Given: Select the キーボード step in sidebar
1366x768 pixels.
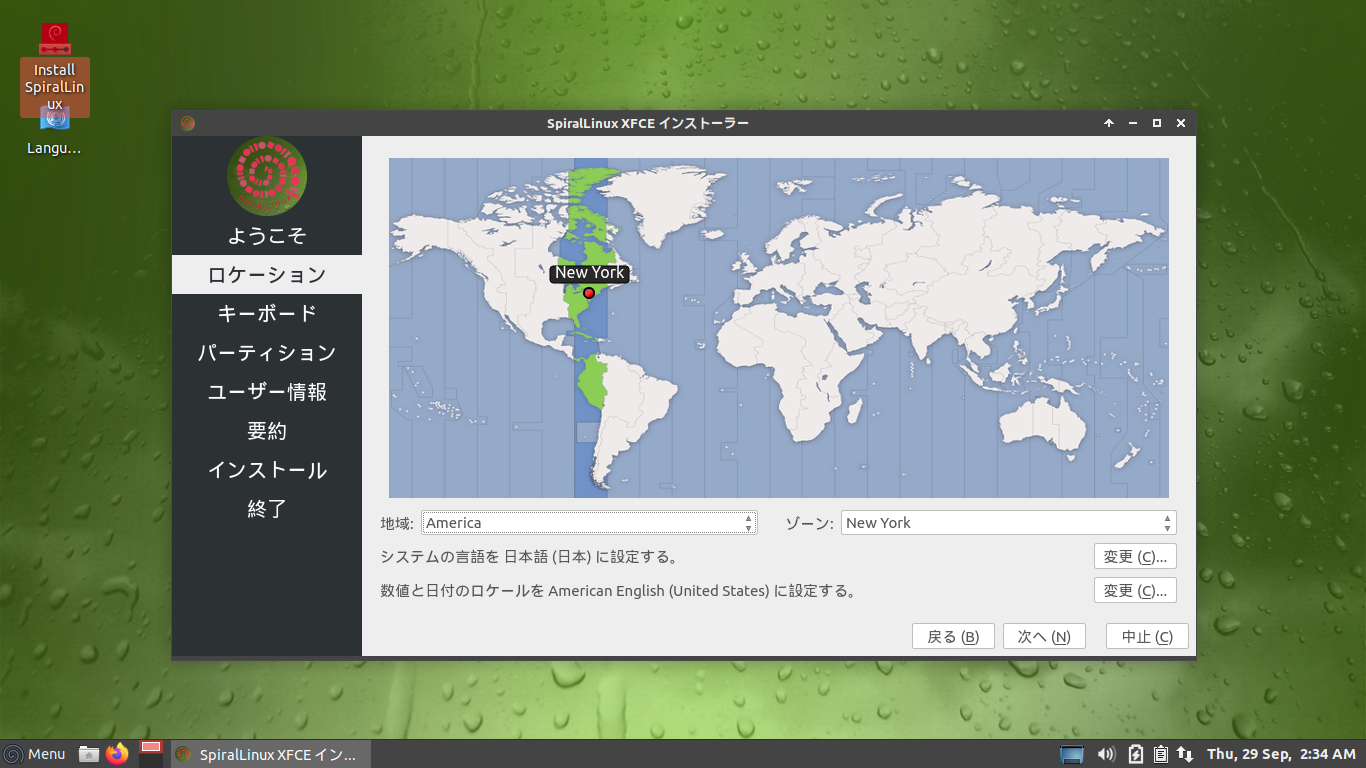Looking at the screenshot, I should (x=267, y=313).
